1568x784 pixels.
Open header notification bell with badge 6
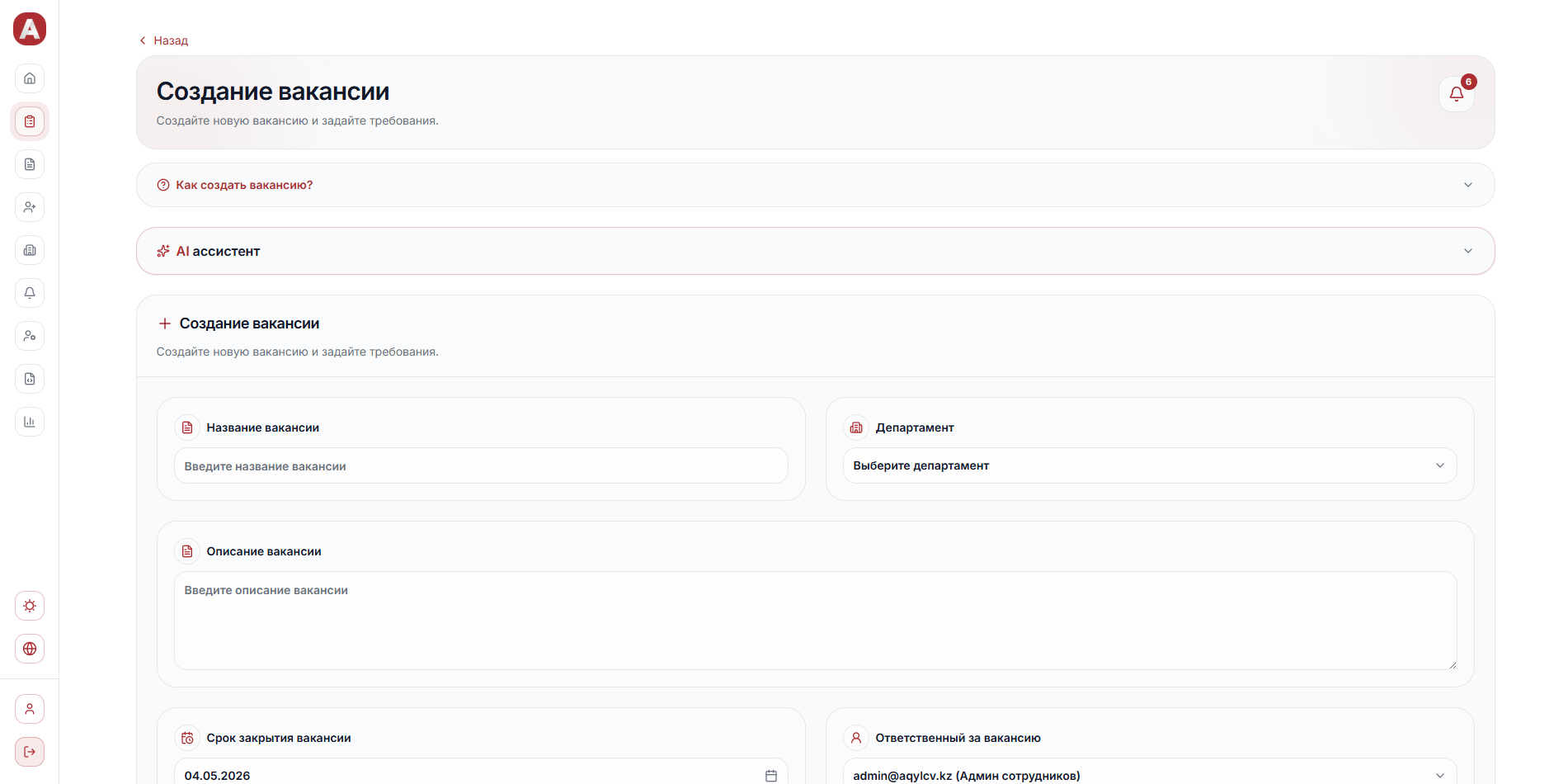click(x=1457, y=94)
